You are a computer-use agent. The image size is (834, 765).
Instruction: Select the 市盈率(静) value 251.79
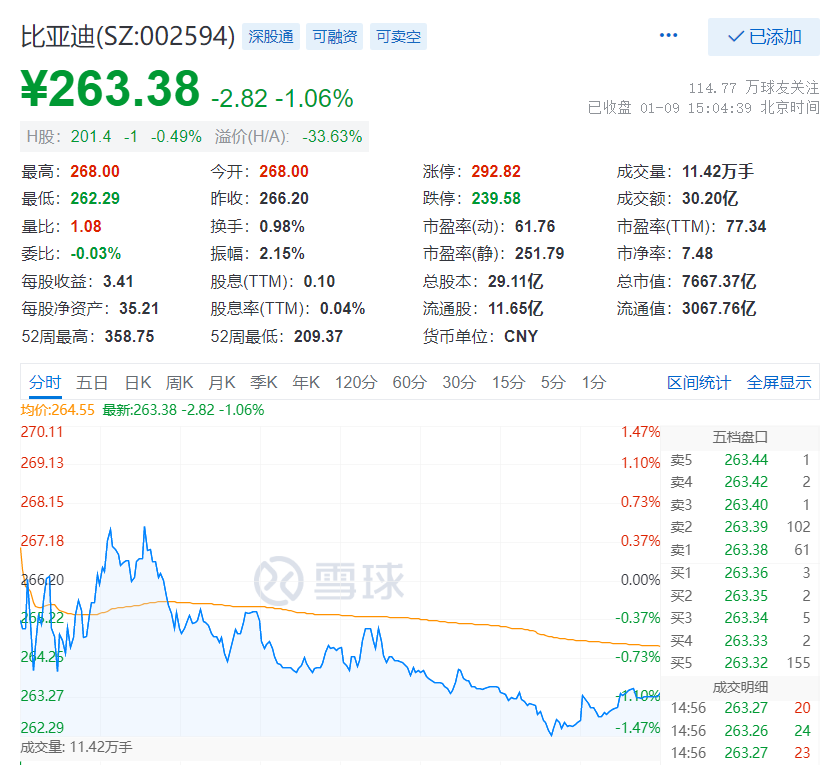click(x=539, y=254)
